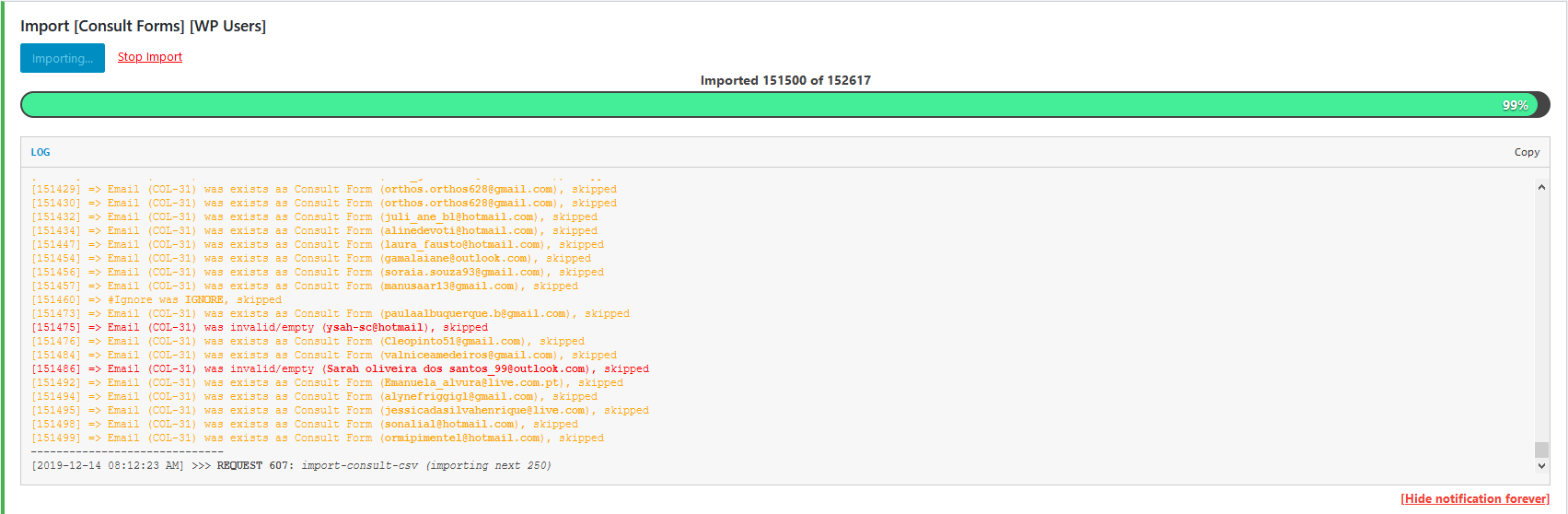The width and height of the screenshot is (1568, 514).
Task: Click Hide notification forever link
Action: point(1474,498)
